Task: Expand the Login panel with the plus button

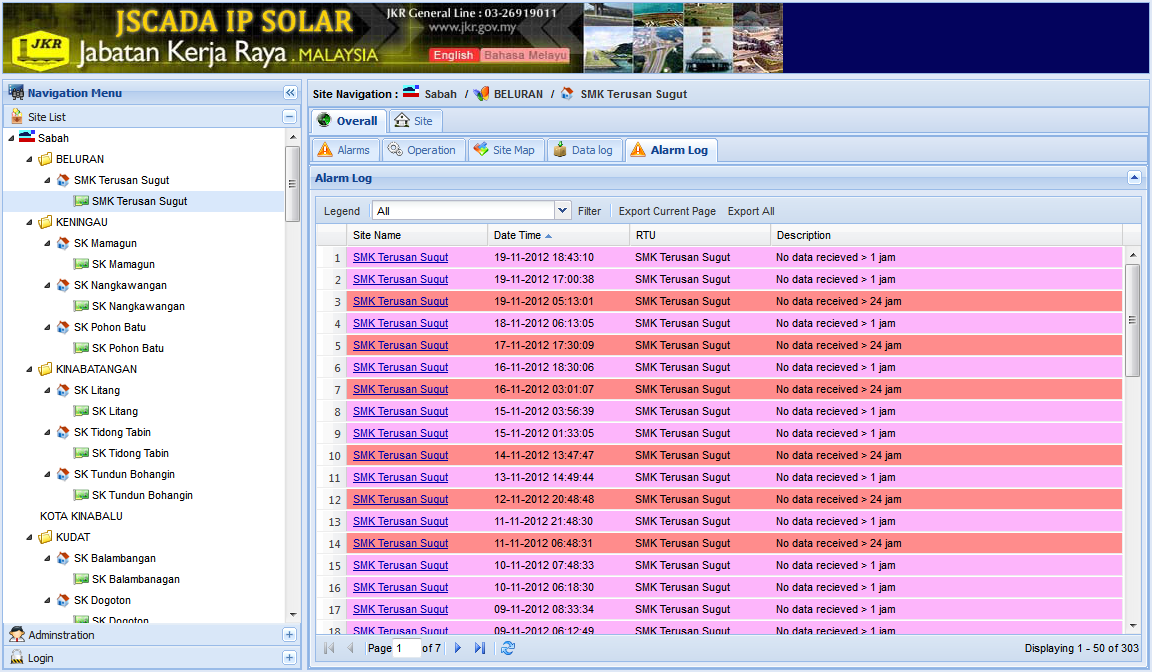Action: pos(290,658)
